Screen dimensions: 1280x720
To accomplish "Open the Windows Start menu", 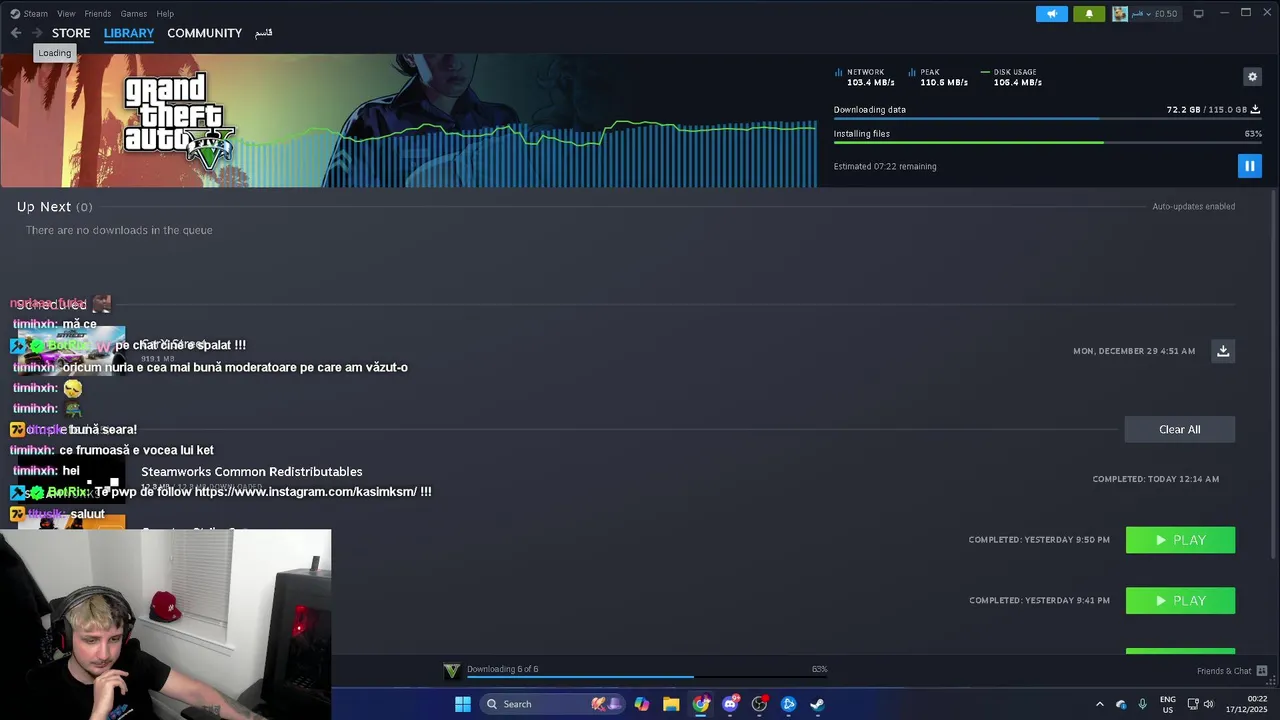I will 463,704.
